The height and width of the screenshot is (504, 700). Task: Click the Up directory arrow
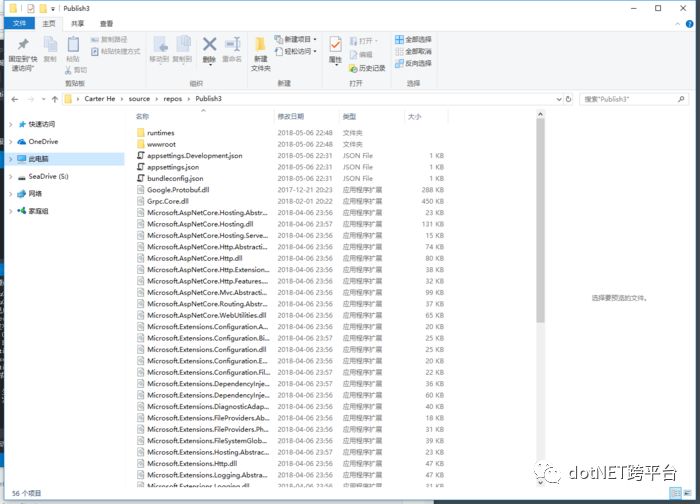(x=54, y=99)
